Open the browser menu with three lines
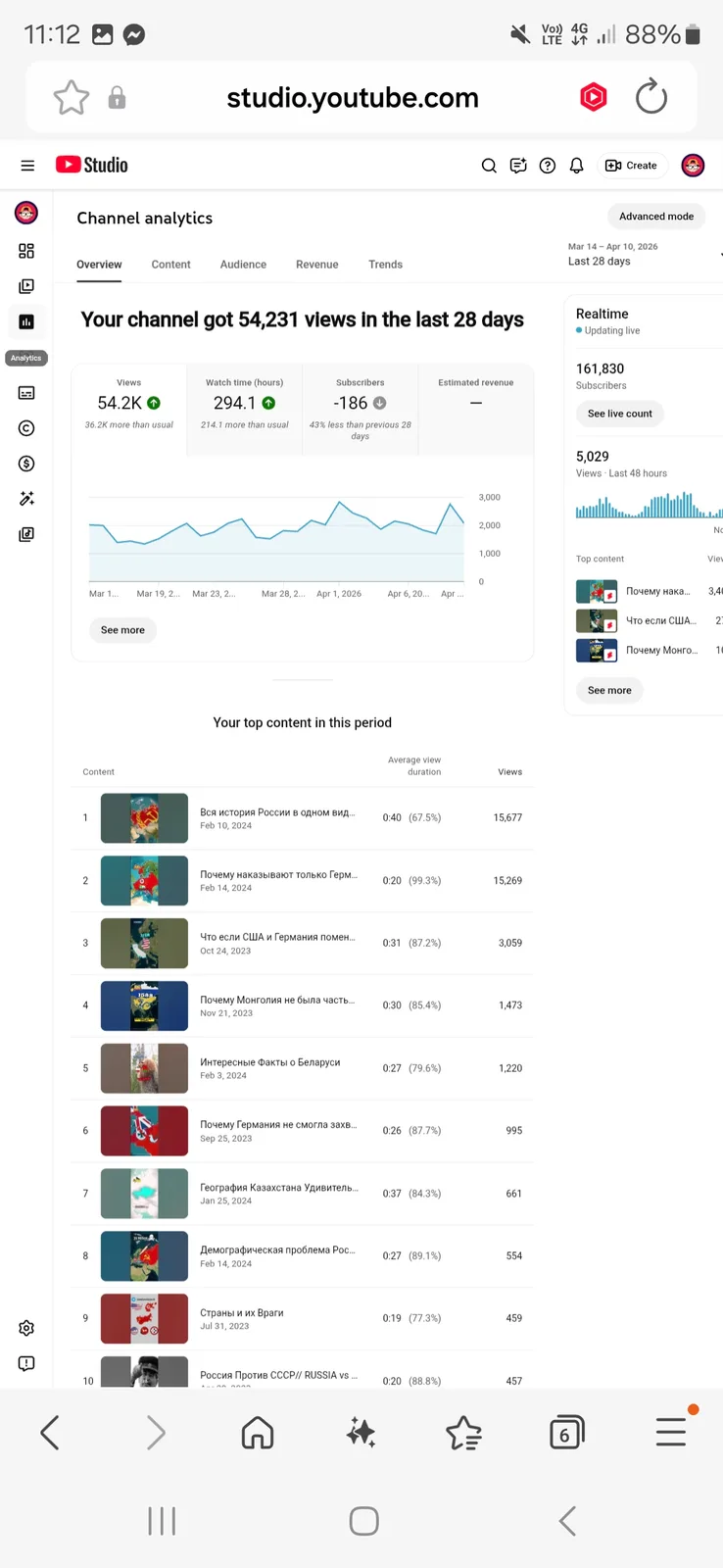Screen dimensions: 723x1568 [671, 1432]
